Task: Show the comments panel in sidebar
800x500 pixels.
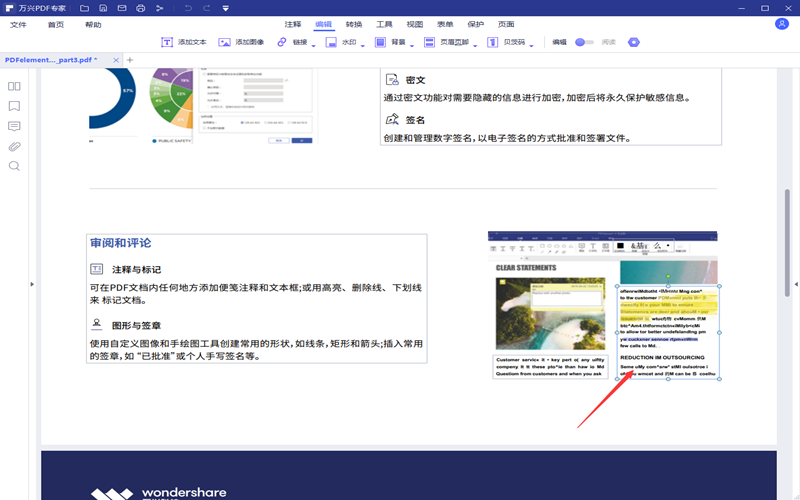Action: (x=14, y=126)
